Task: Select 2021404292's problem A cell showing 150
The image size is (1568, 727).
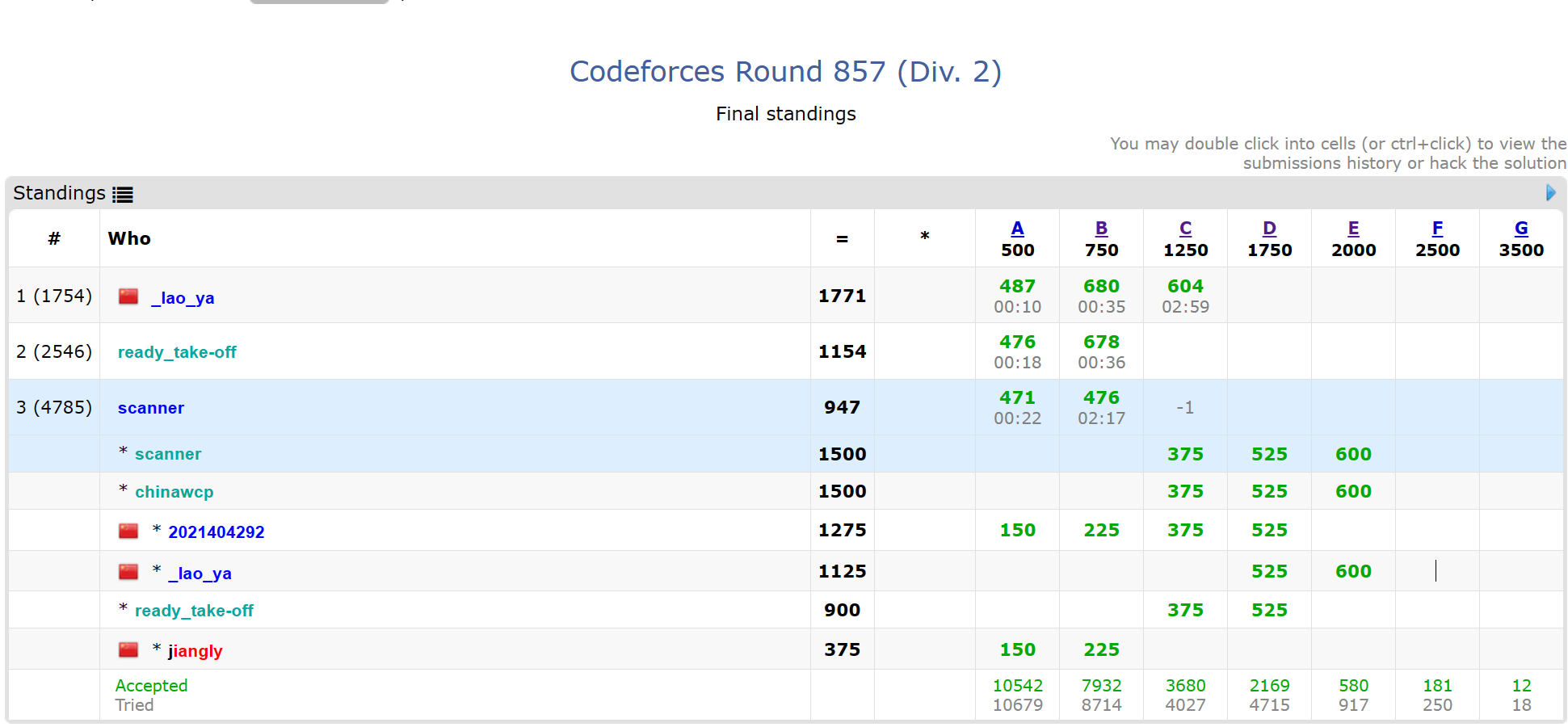Action: tap(1017, 530)
